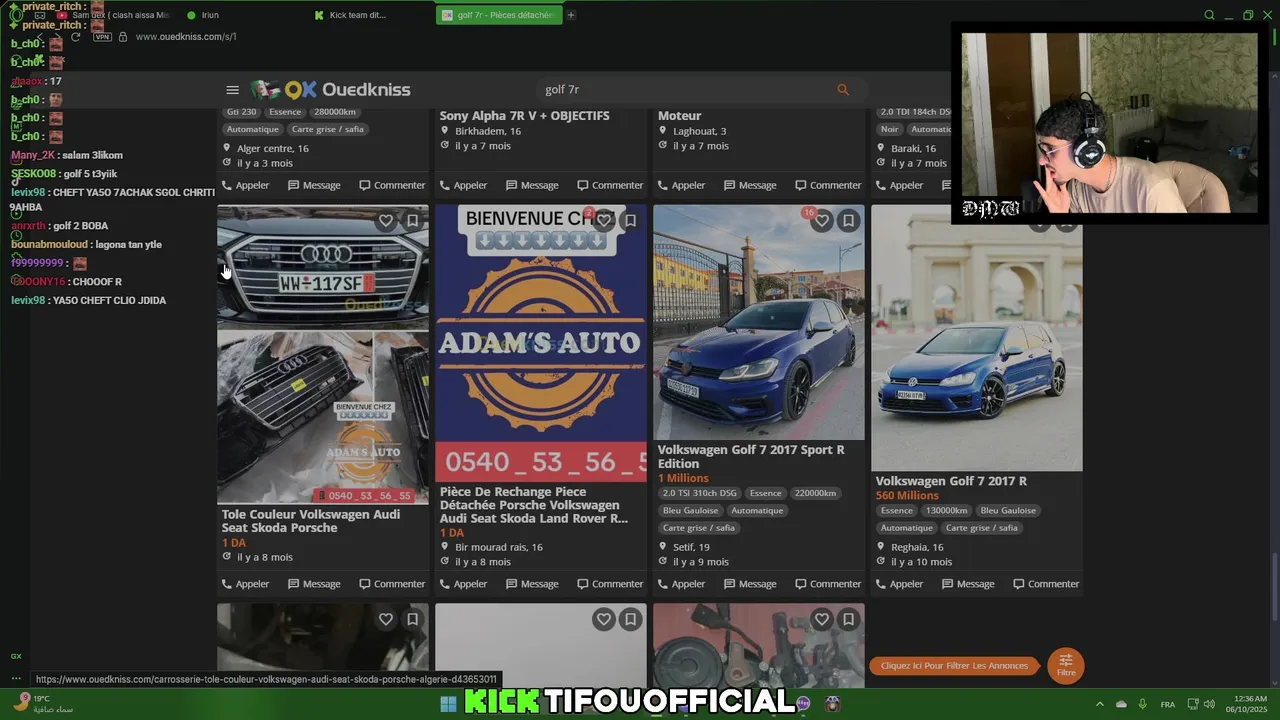This screenshot has height=720, width=1280.
Task: Click Message on the Bir mourad rais listing
Action: point(532,584)
